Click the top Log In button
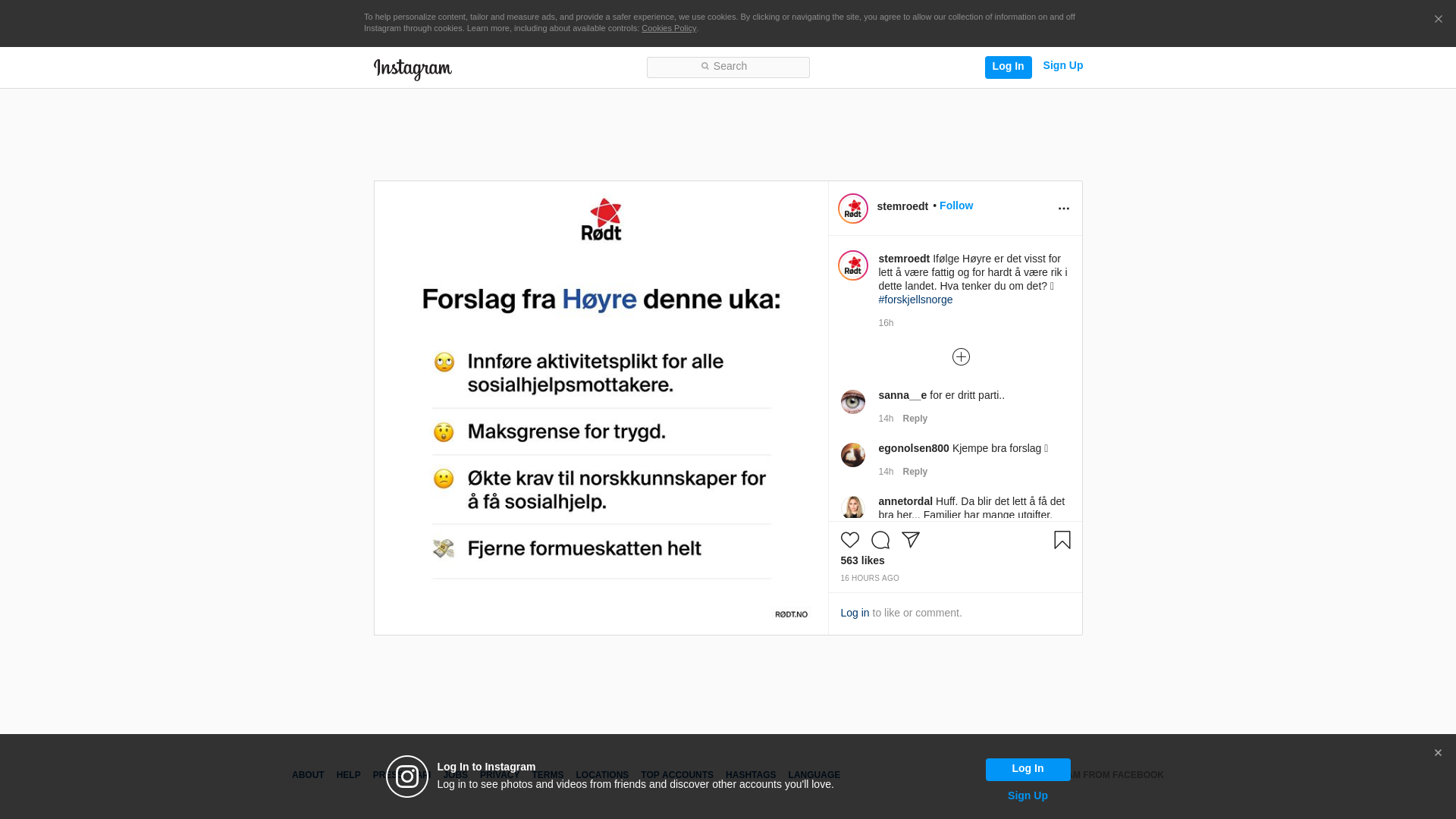 pos(1008,67)
